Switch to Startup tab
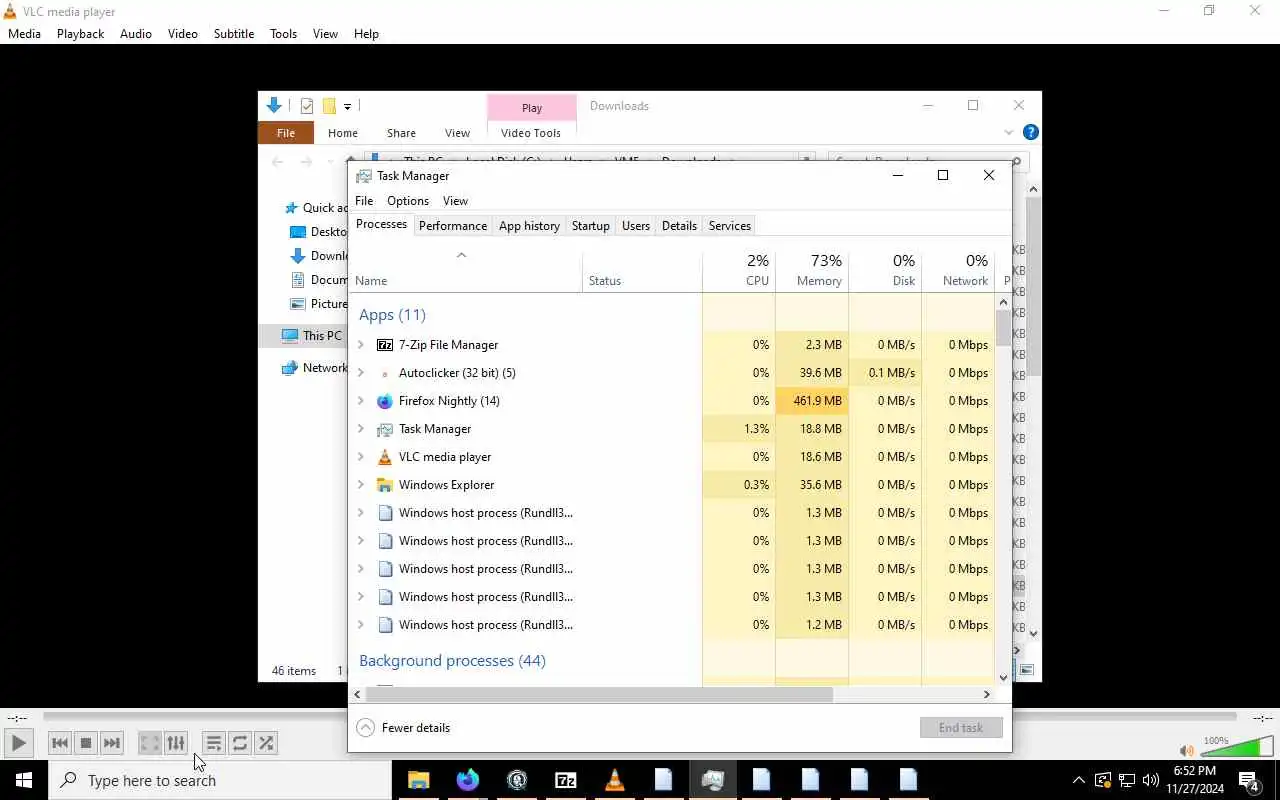 coord(590,226)
